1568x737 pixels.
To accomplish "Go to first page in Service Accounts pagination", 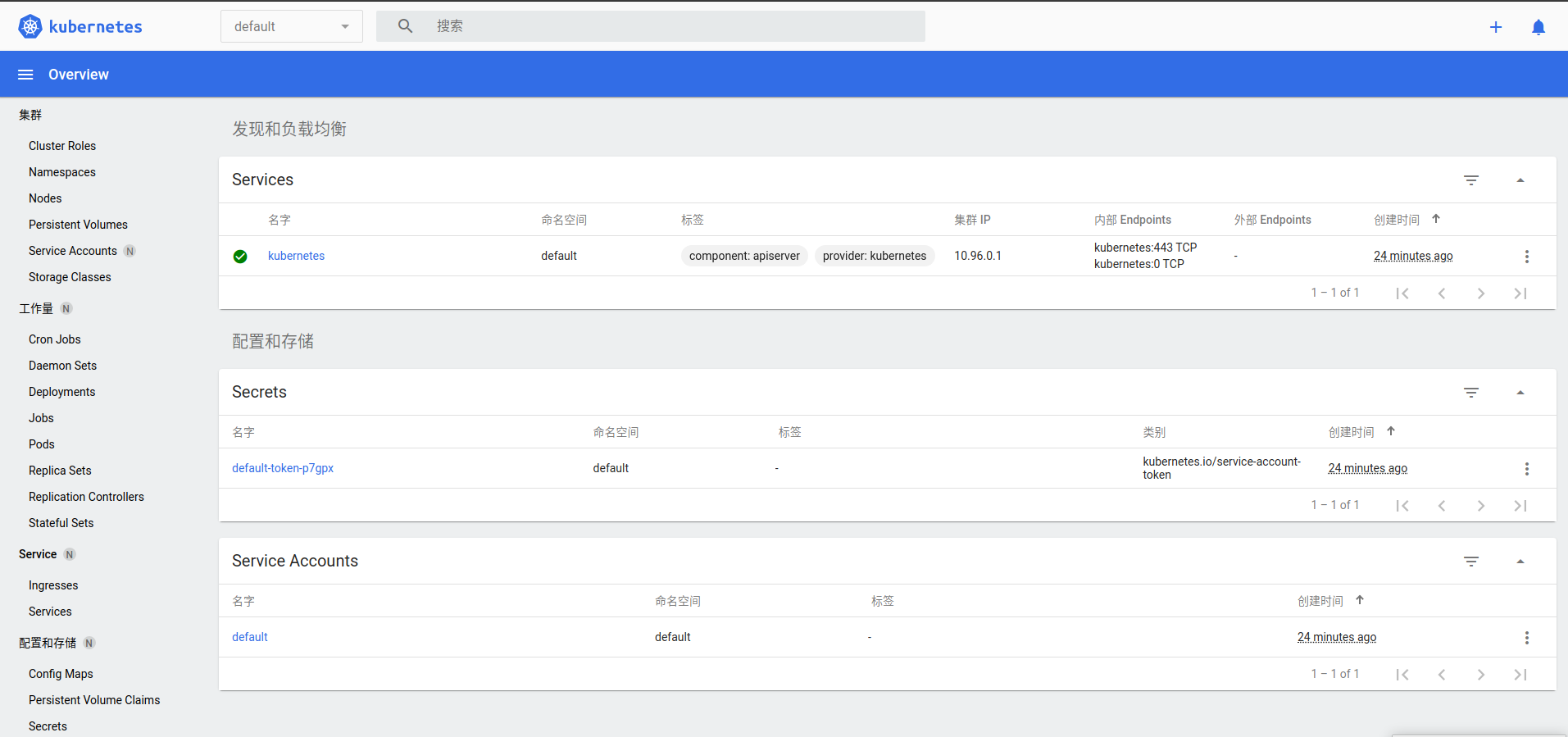I will coord(1402,675).
